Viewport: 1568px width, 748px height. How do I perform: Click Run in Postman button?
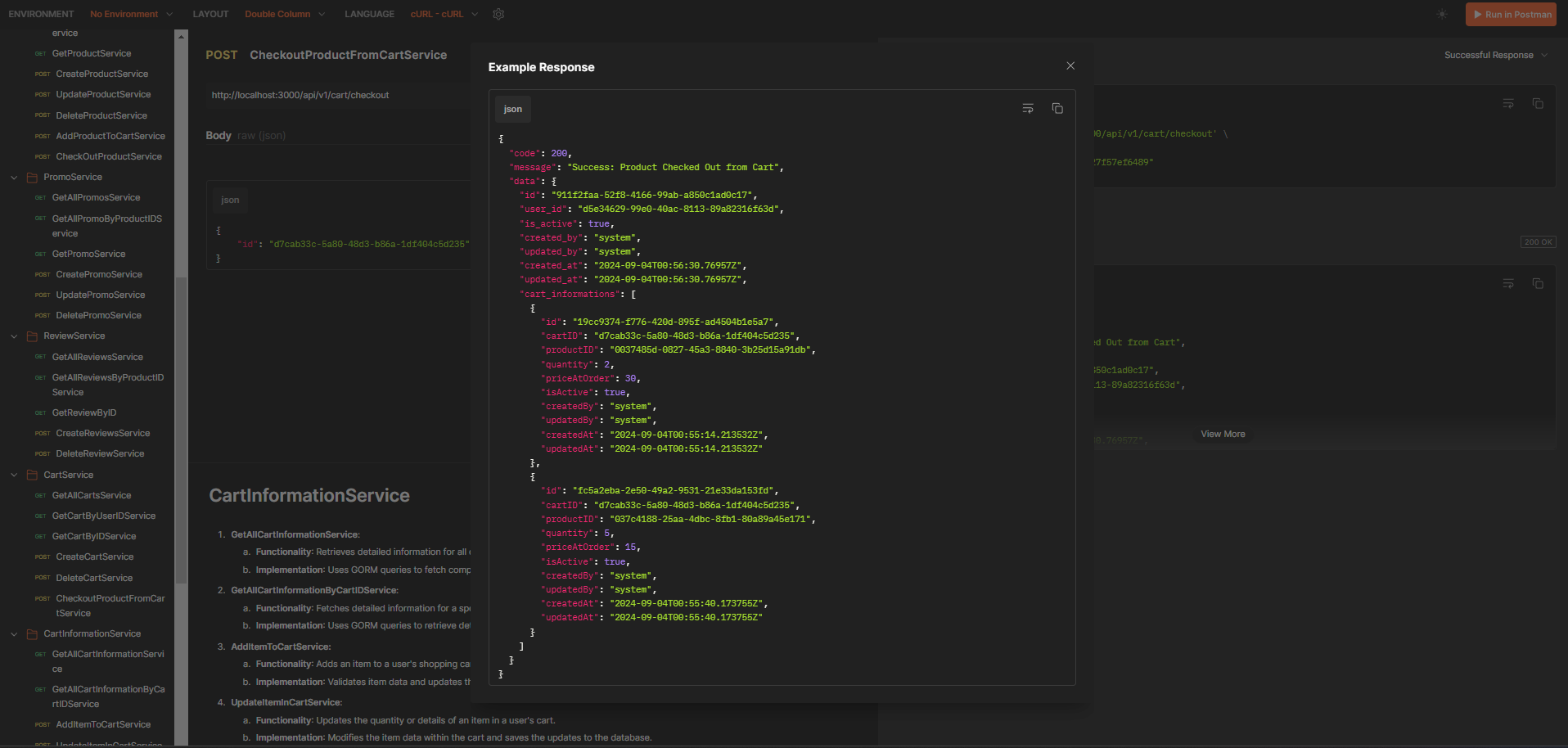pyautogui.click(x=1511, y=14)
